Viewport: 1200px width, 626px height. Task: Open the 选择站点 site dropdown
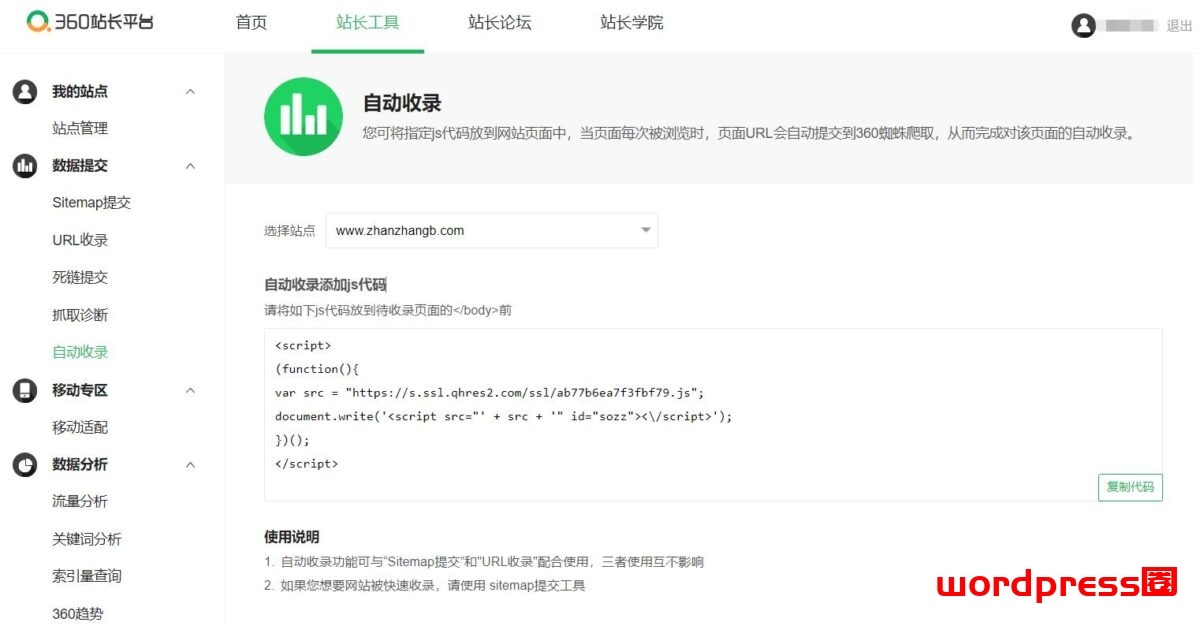(x=492, y=230)
